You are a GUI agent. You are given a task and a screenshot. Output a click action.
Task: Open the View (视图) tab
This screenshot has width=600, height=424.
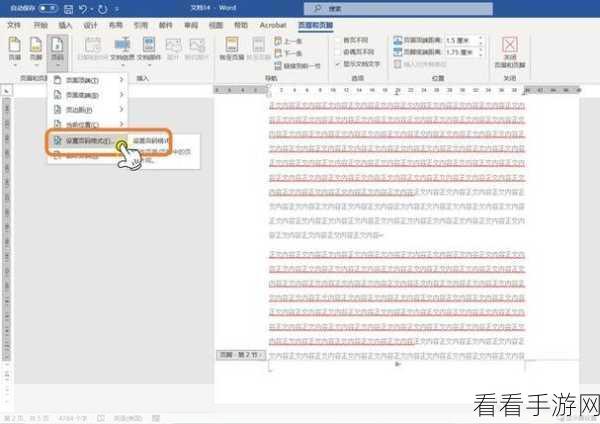tap(216, 25)
